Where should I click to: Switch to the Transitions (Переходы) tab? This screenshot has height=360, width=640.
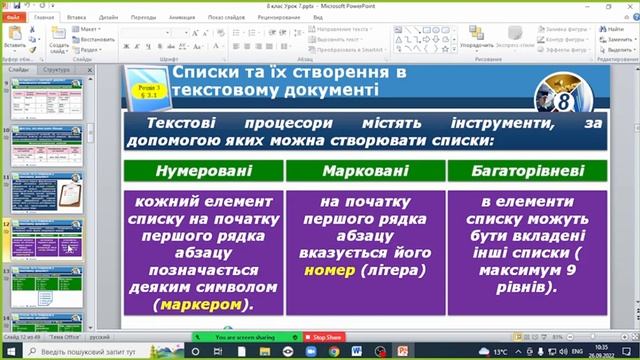click(x=143, y=17)
